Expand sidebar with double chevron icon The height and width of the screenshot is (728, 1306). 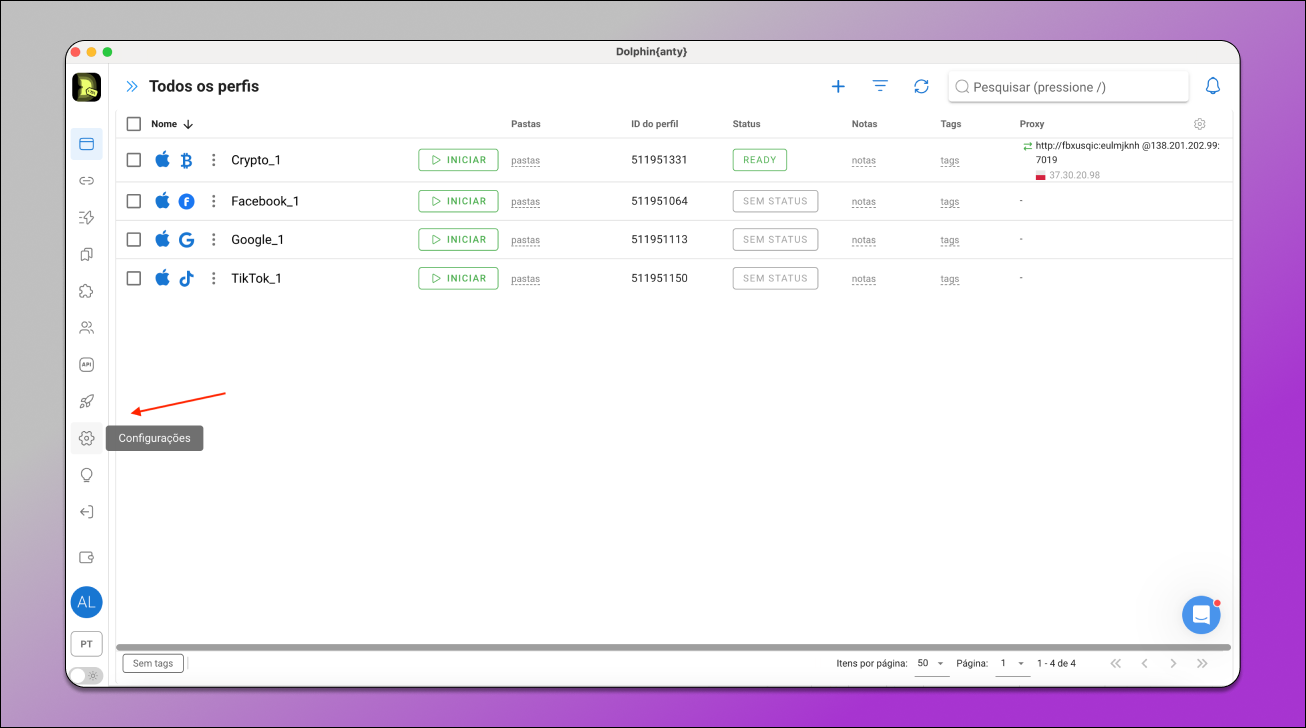131,87
